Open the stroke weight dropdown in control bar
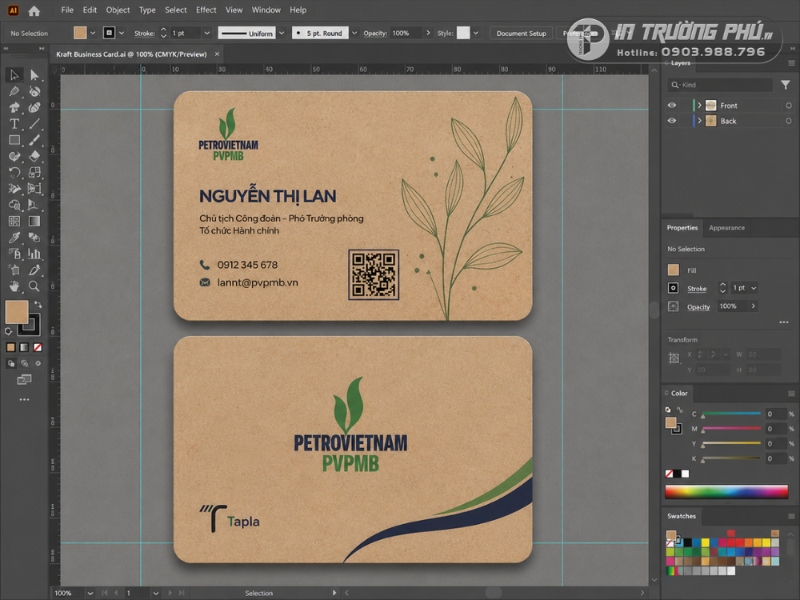This screenshot has height=600, width=800. click(207, 33)
